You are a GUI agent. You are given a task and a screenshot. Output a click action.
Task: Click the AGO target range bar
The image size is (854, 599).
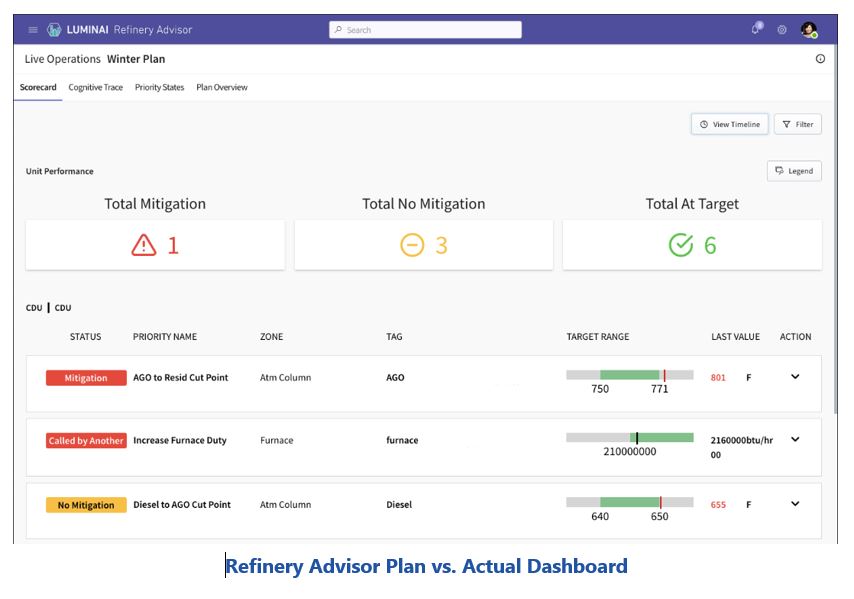630,375
